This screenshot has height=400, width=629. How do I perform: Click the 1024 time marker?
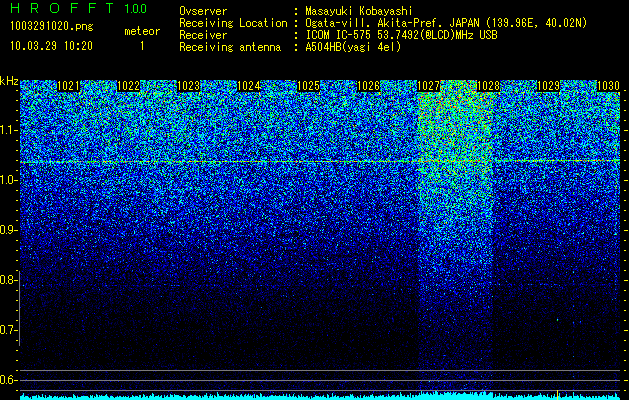249,86
